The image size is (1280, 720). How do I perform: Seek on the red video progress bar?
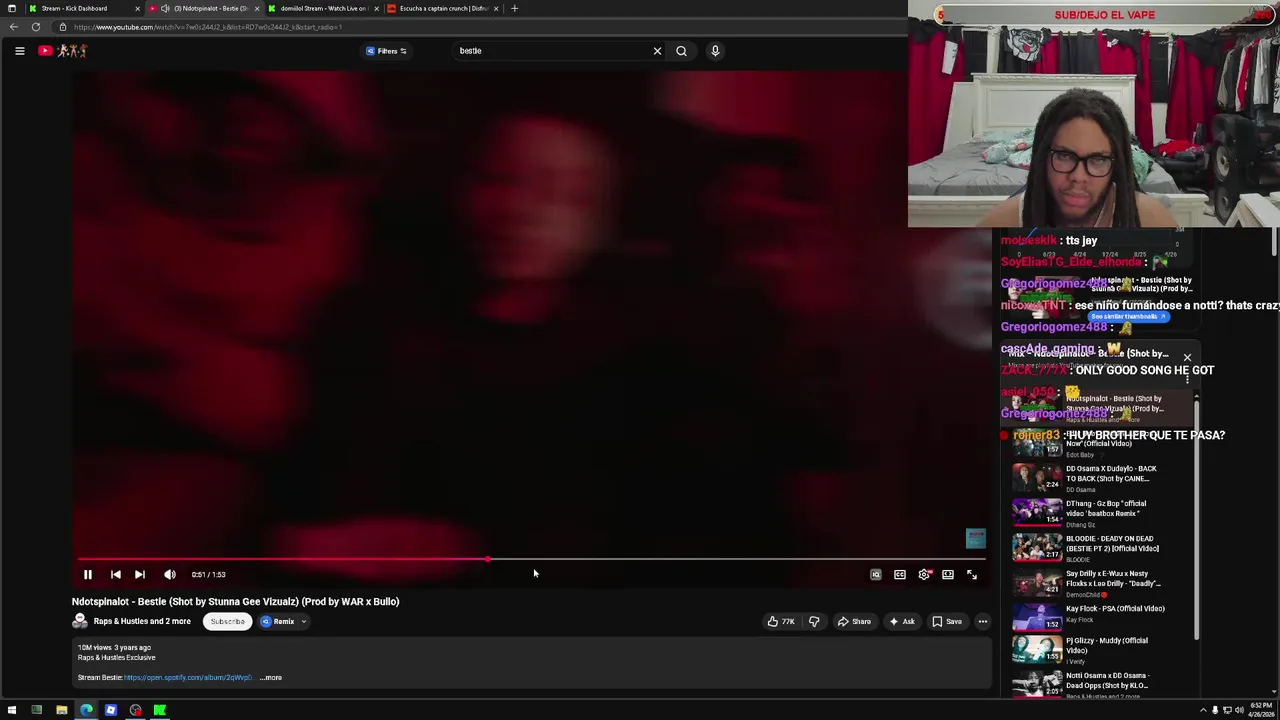(x=531, y=560)
